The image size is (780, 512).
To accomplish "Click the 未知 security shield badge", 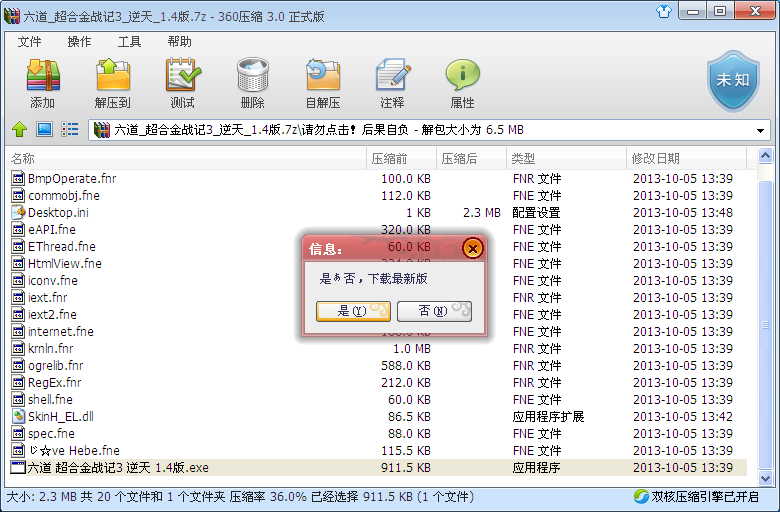I will [733, 81].
